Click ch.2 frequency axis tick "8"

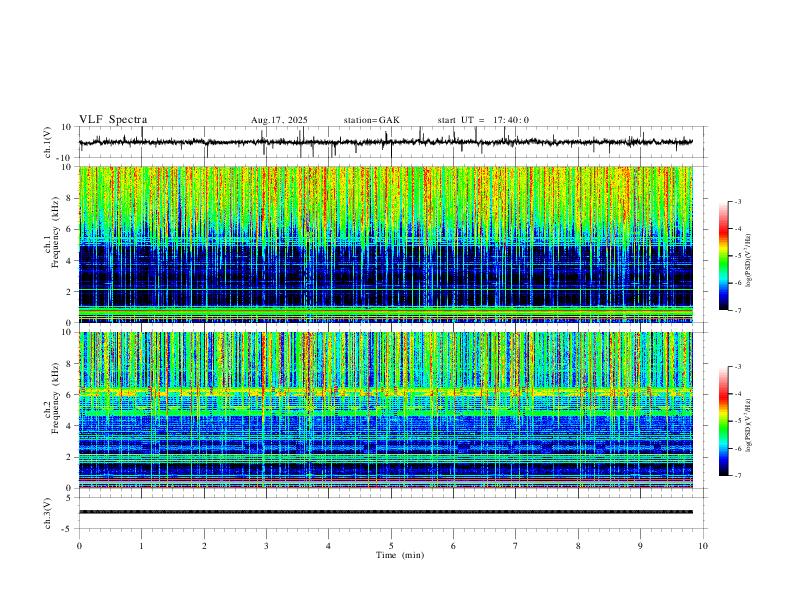coord(70,364)
